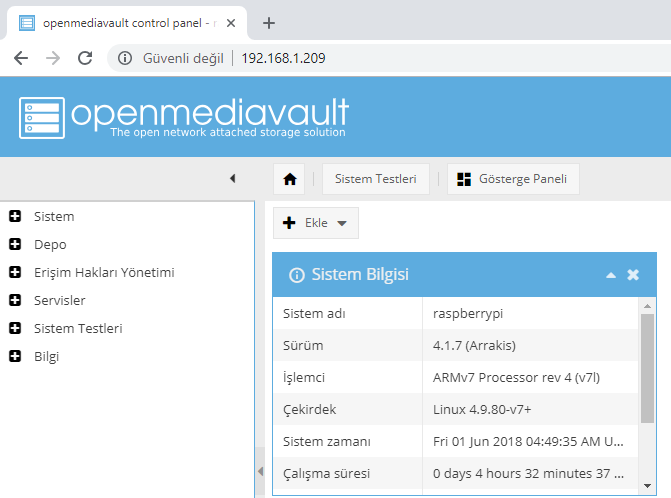671x498 pixels.
Task: Go to home via house icon
Action: click(x=290, y=179)
